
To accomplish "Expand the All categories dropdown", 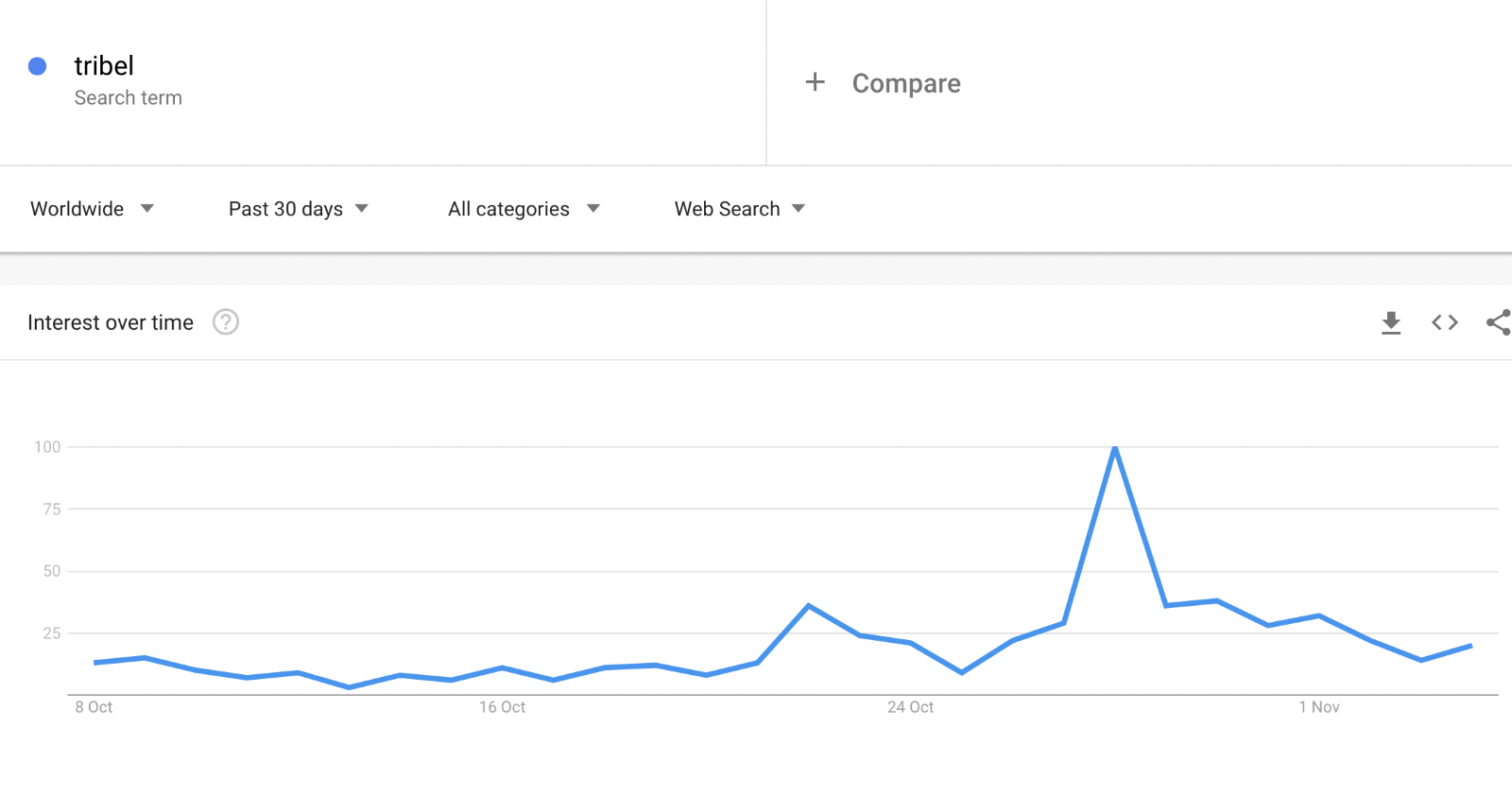I will [x=524, y=209].
